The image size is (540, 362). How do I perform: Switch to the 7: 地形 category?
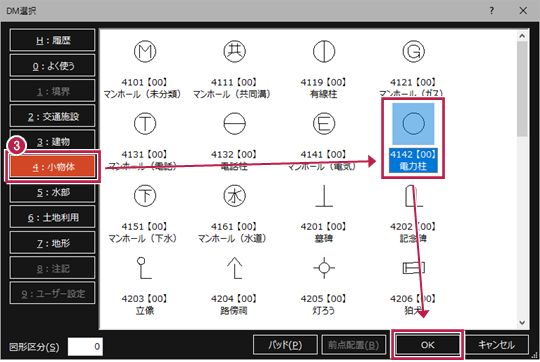(52, 243)
